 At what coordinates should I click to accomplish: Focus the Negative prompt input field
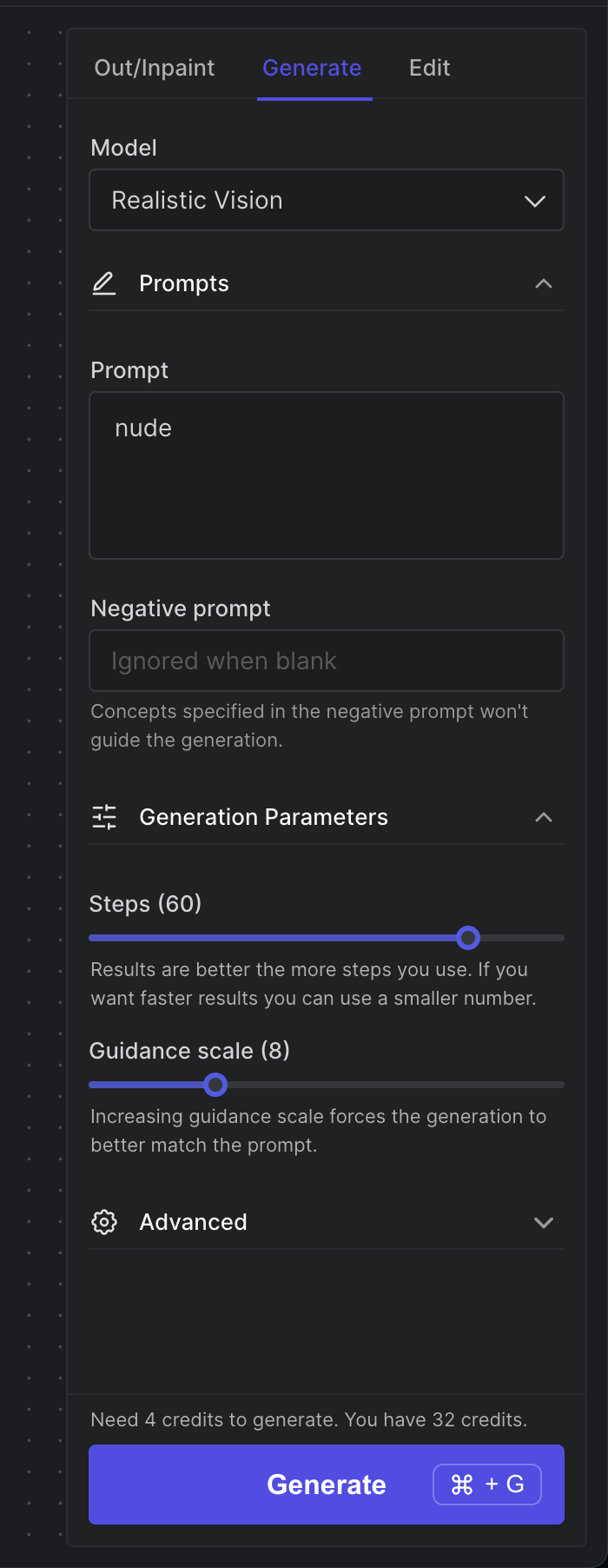point(327,661)
